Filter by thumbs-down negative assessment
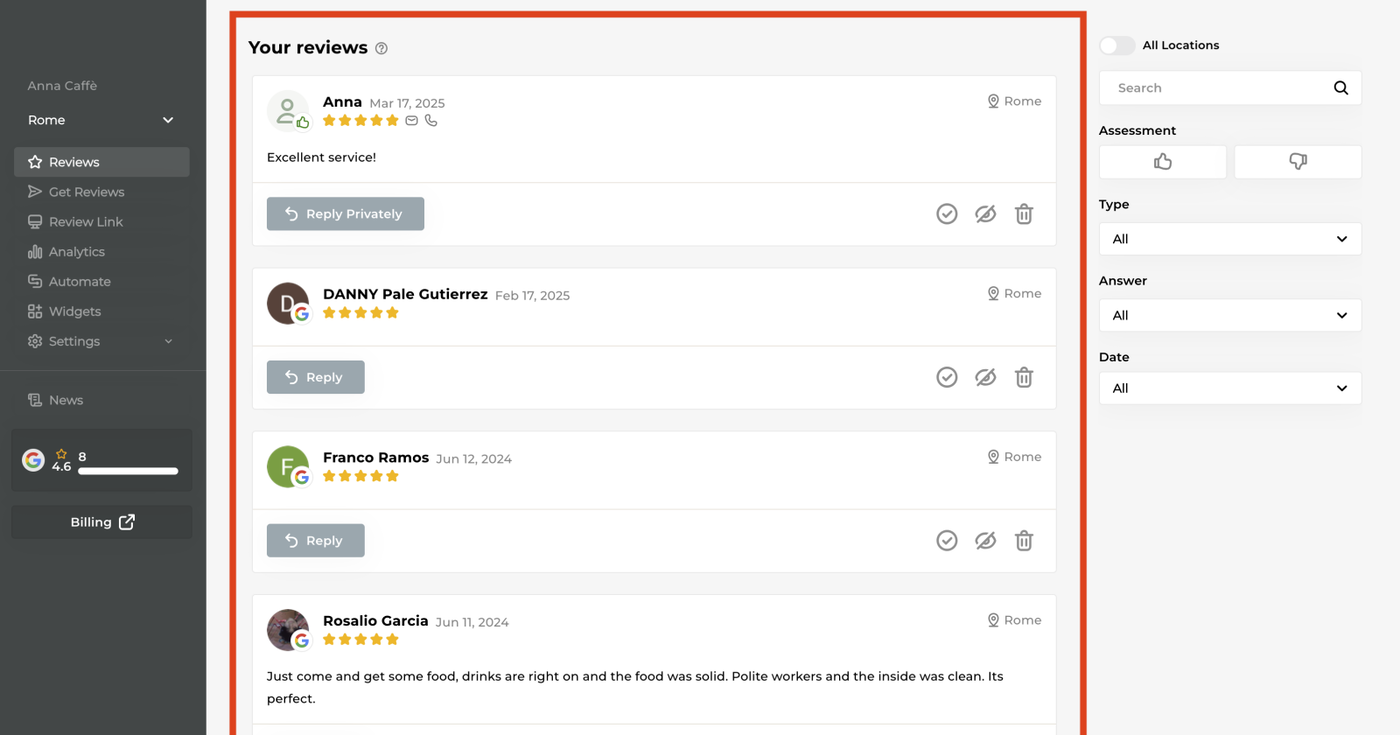 coord(1297,162)
